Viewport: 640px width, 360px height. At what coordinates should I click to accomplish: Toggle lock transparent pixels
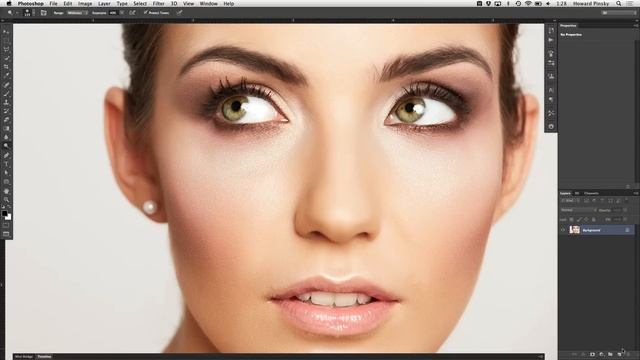point(571,220)
